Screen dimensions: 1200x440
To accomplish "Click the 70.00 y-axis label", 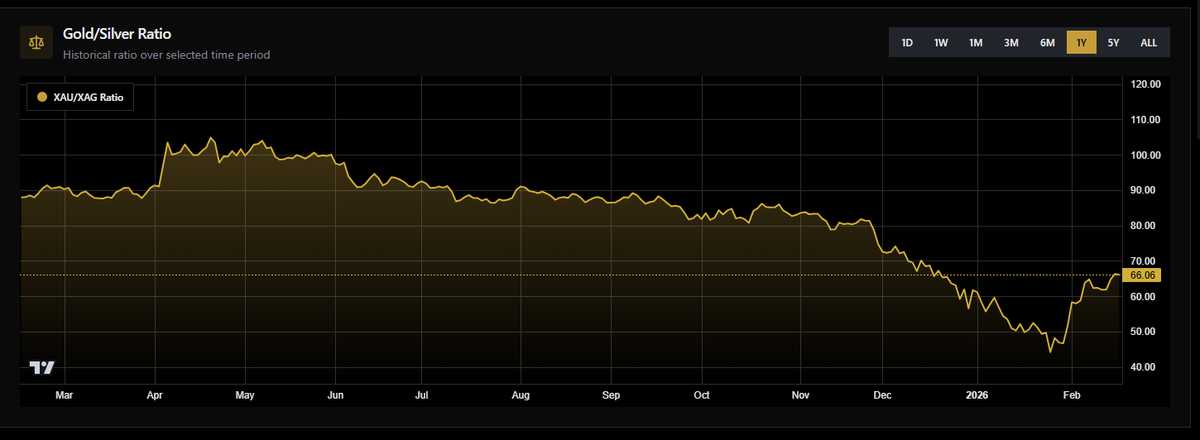I will (1145, 260).
